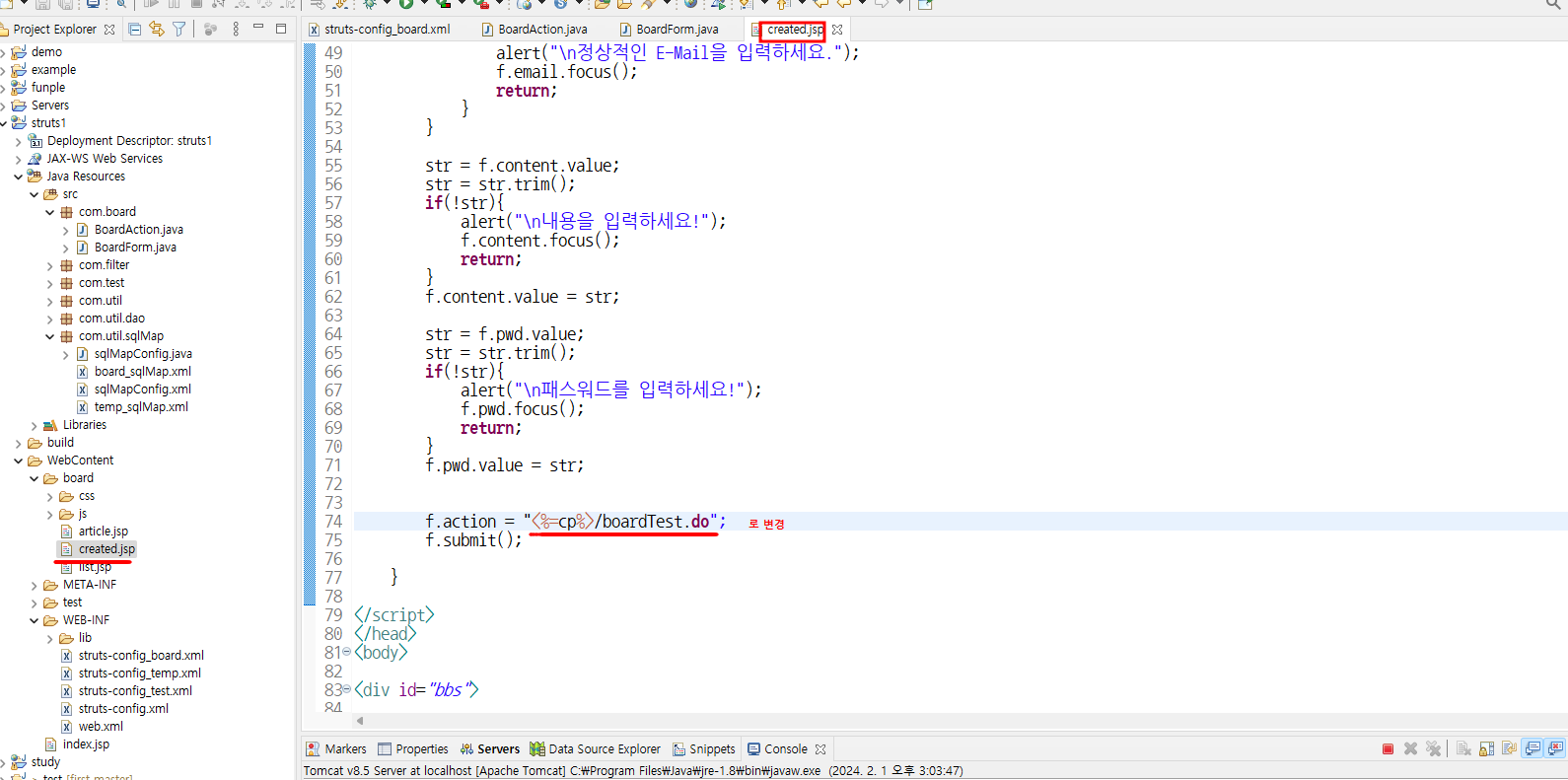Collapse the struts1 project node
The width and height of the screenshot is (1568, 780).
point(3,123)
